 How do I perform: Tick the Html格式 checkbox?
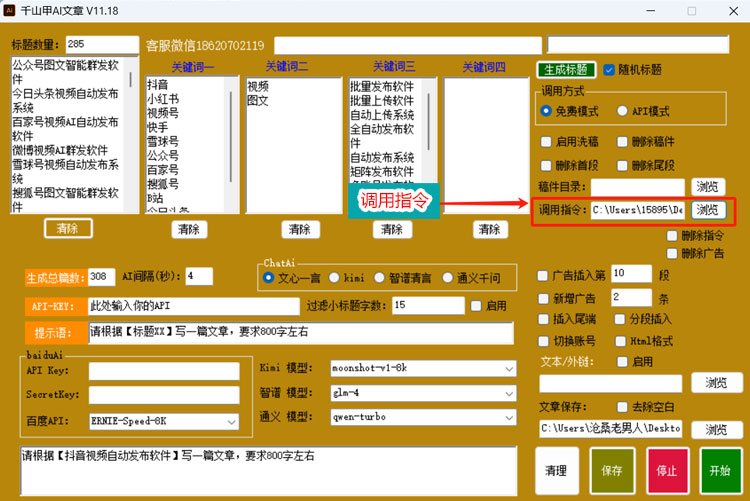click(x=620, y=341)
